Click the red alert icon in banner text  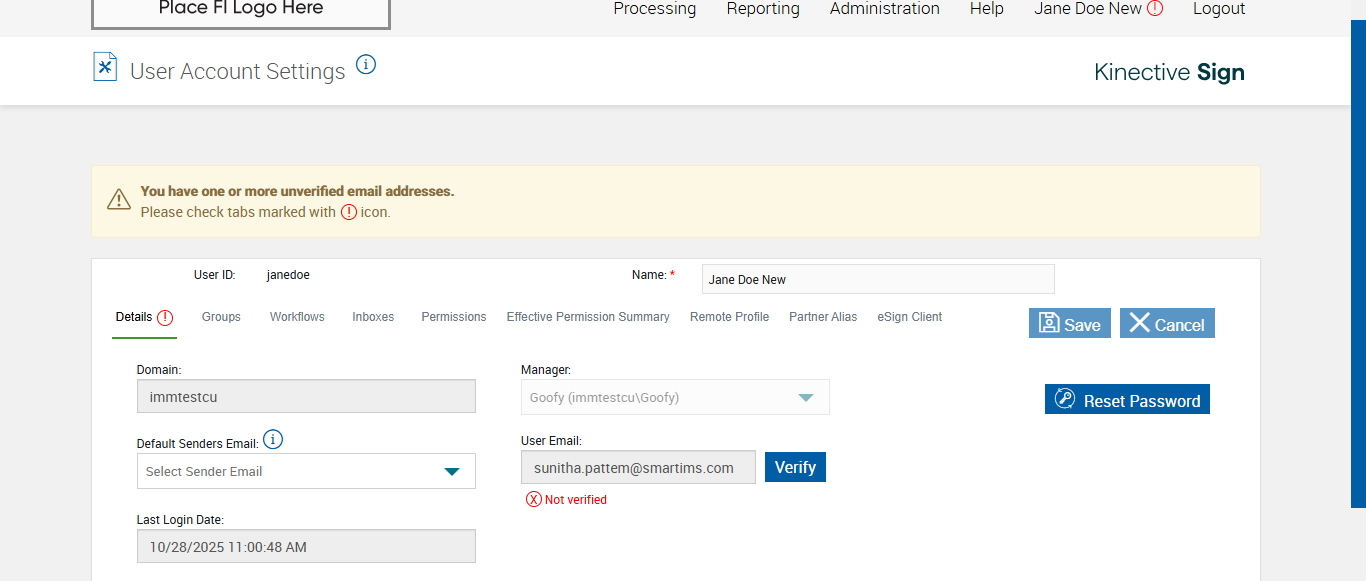(349, 212)
